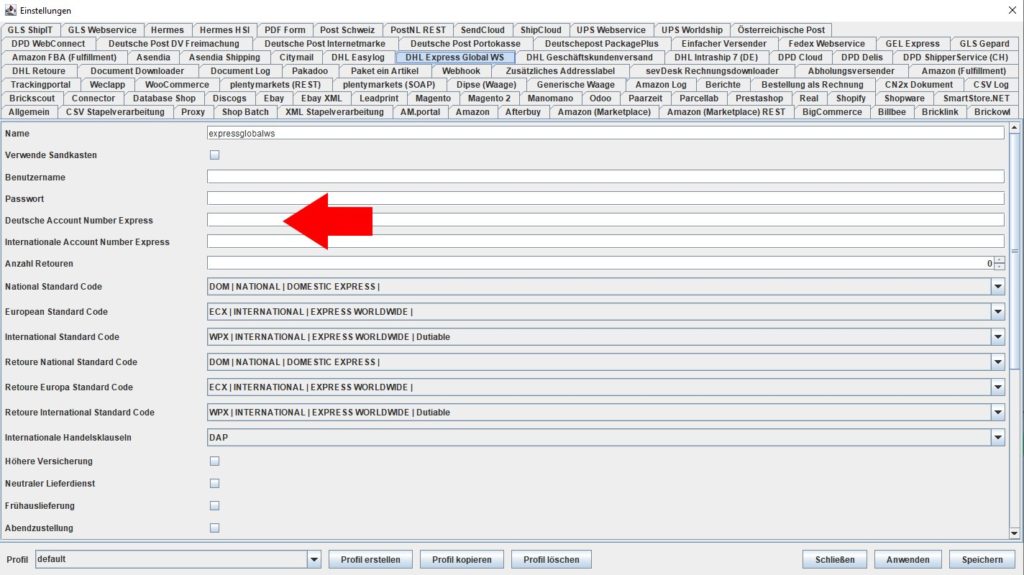Switch to WooCommerce tab
1024x575 pixels.
point(177,85)
